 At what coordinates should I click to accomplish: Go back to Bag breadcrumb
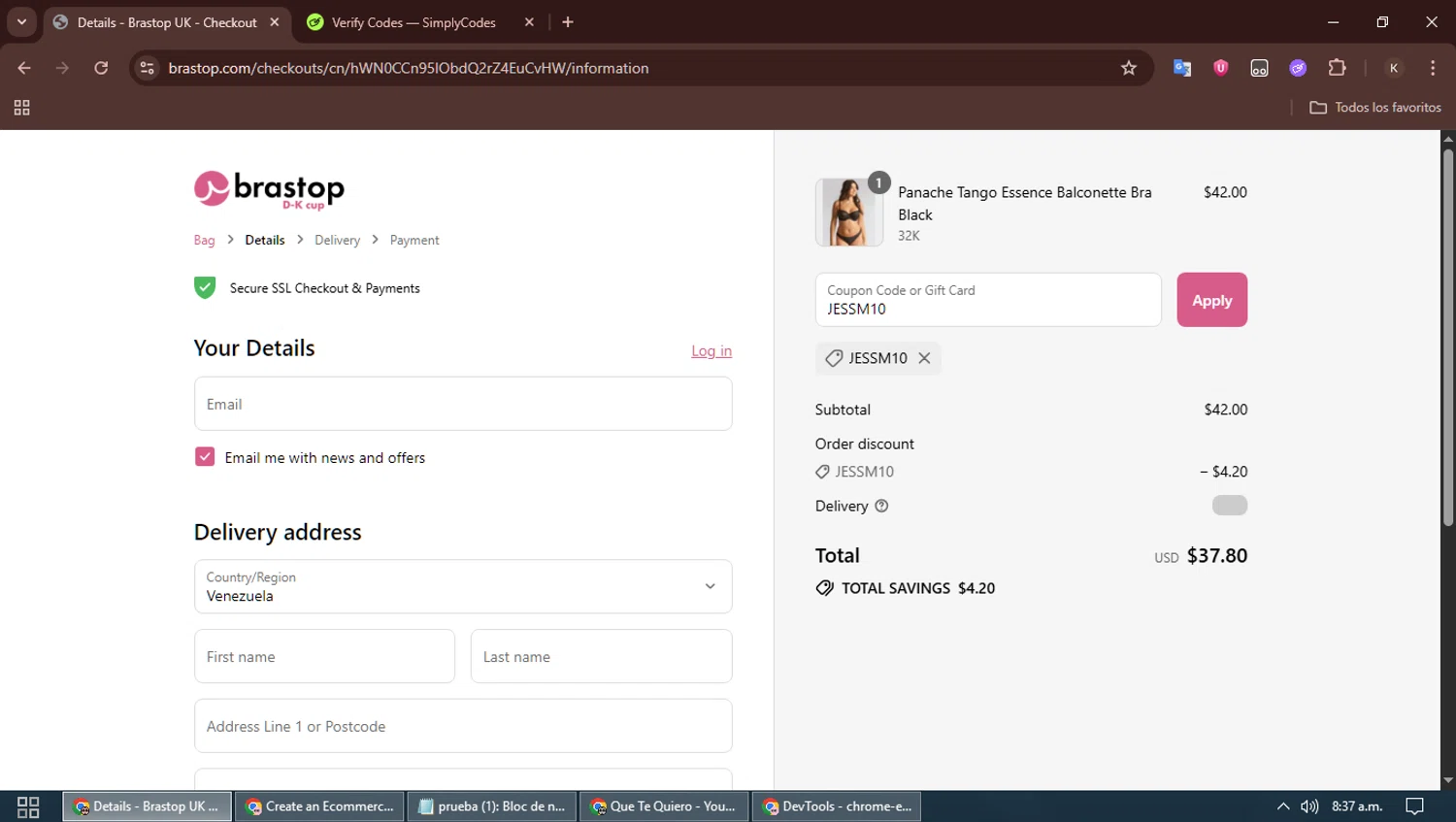204,240
